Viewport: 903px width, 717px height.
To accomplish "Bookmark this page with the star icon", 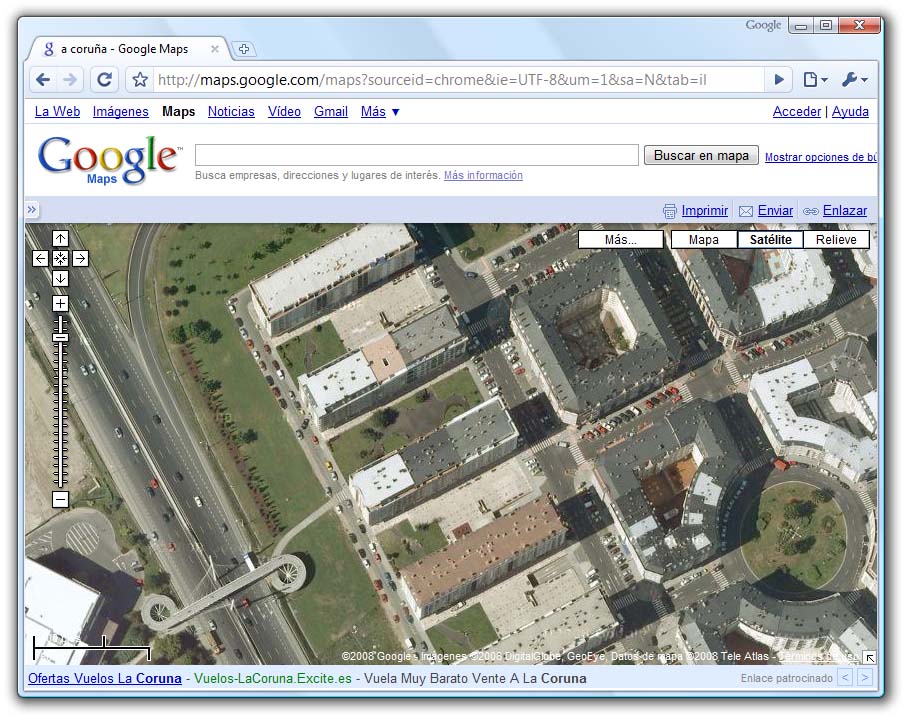I will point(140,79).
